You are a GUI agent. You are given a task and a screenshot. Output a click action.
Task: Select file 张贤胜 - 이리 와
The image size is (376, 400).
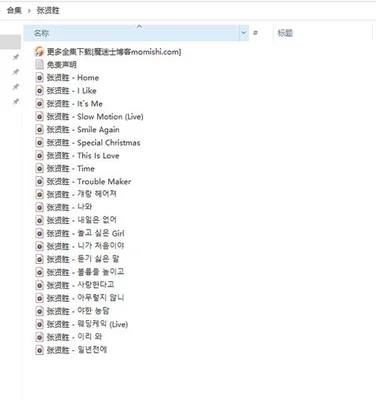click(74, 337)
